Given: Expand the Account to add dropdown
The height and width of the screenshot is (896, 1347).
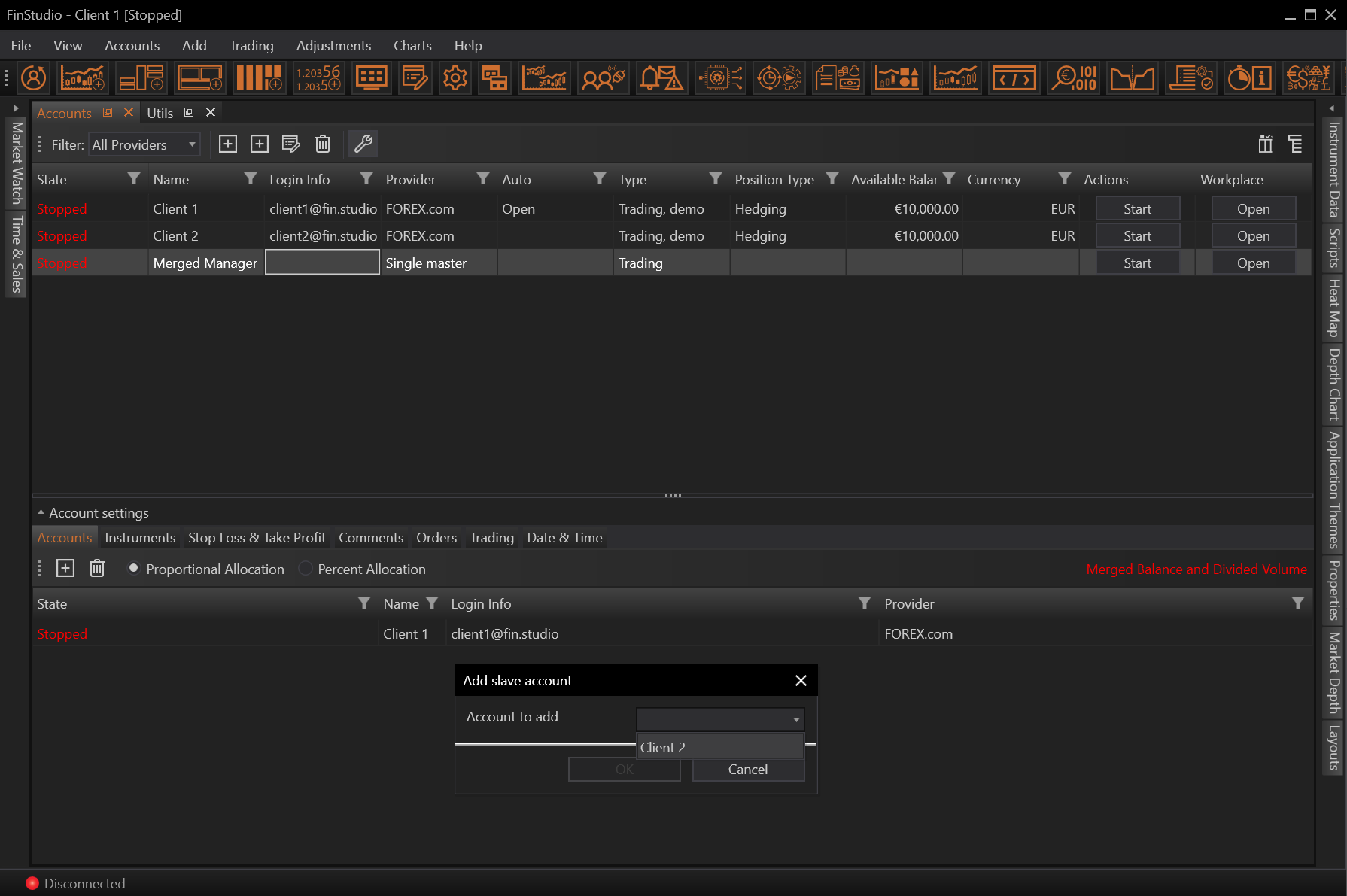Looking at the screenshot, I should pyautogui.click(x=720, y=719).
